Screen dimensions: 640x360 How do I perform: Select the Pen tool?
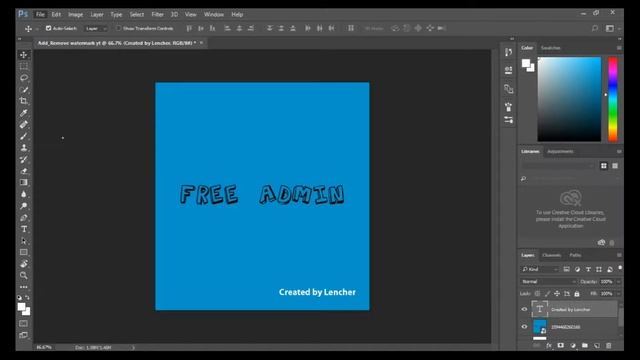click(24, 218)
